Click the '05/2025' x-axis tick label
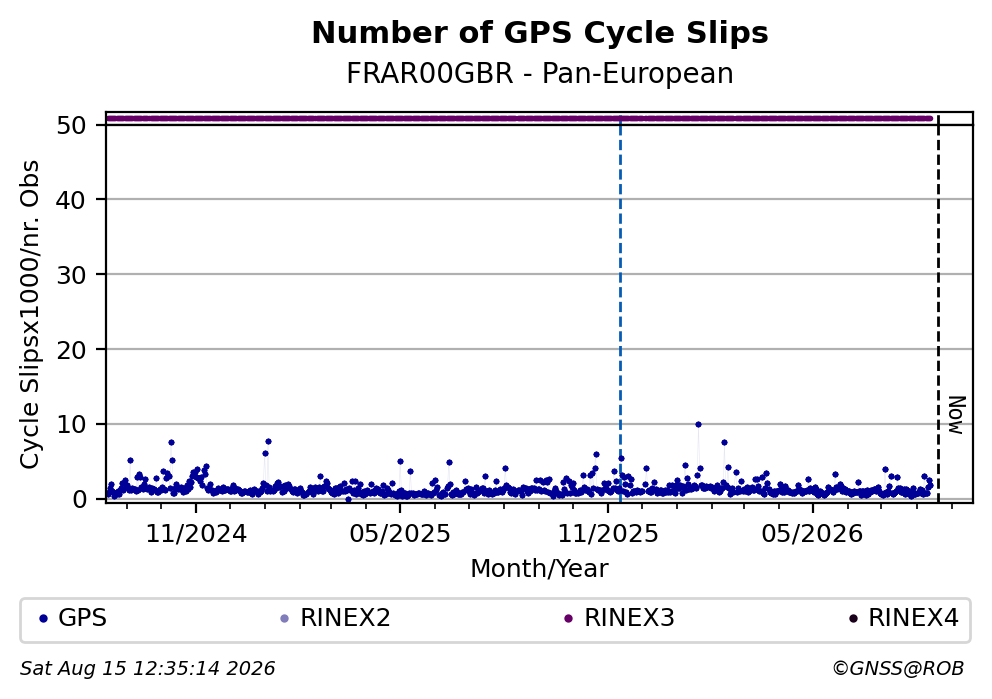Screen dimensions: 992x699 pyautogui.click(x=400, y=534)
